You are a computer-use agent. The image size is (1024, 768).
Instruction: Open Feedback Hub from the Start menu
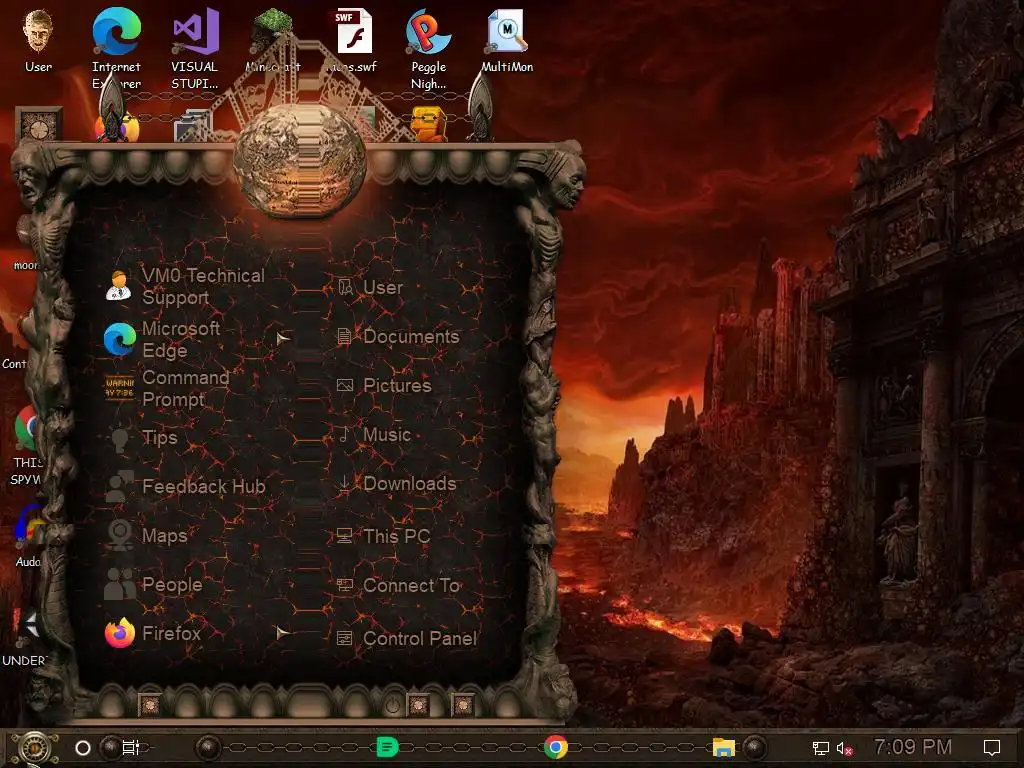point(185,487)
